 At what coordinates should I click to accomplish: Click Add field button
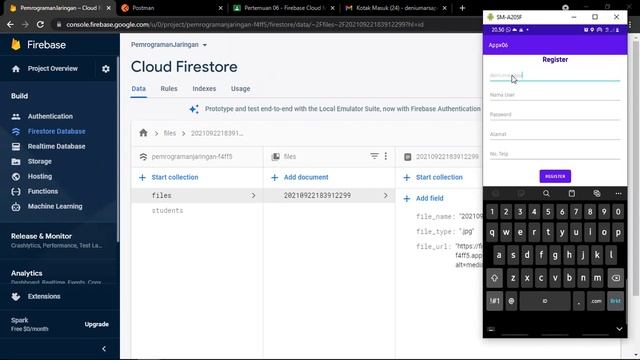[423, 198]
